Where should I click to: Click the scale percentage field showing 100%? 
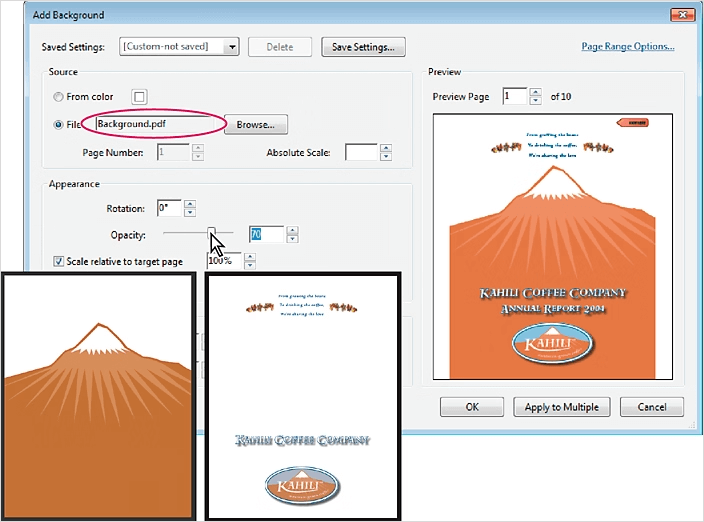[224, 261]
